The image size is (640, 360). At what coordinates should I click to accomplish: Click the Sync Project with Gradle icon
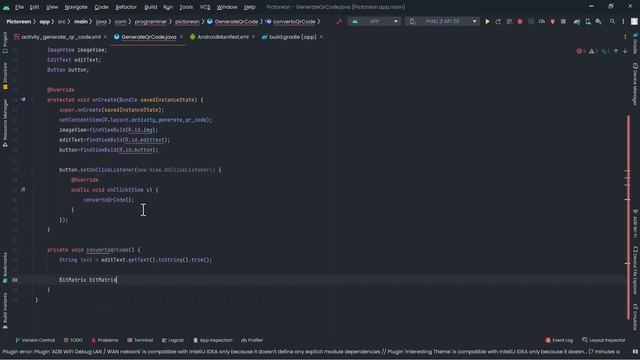577,21
